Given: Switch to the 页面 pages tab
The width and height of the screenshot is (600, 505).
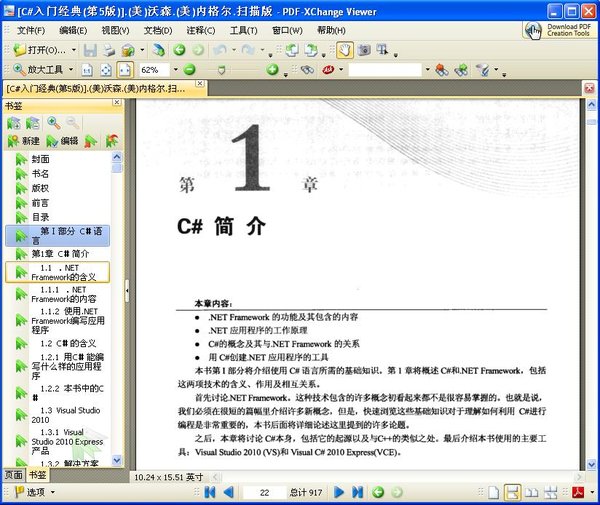Looking at the screenshot, I should click(13, 475).
